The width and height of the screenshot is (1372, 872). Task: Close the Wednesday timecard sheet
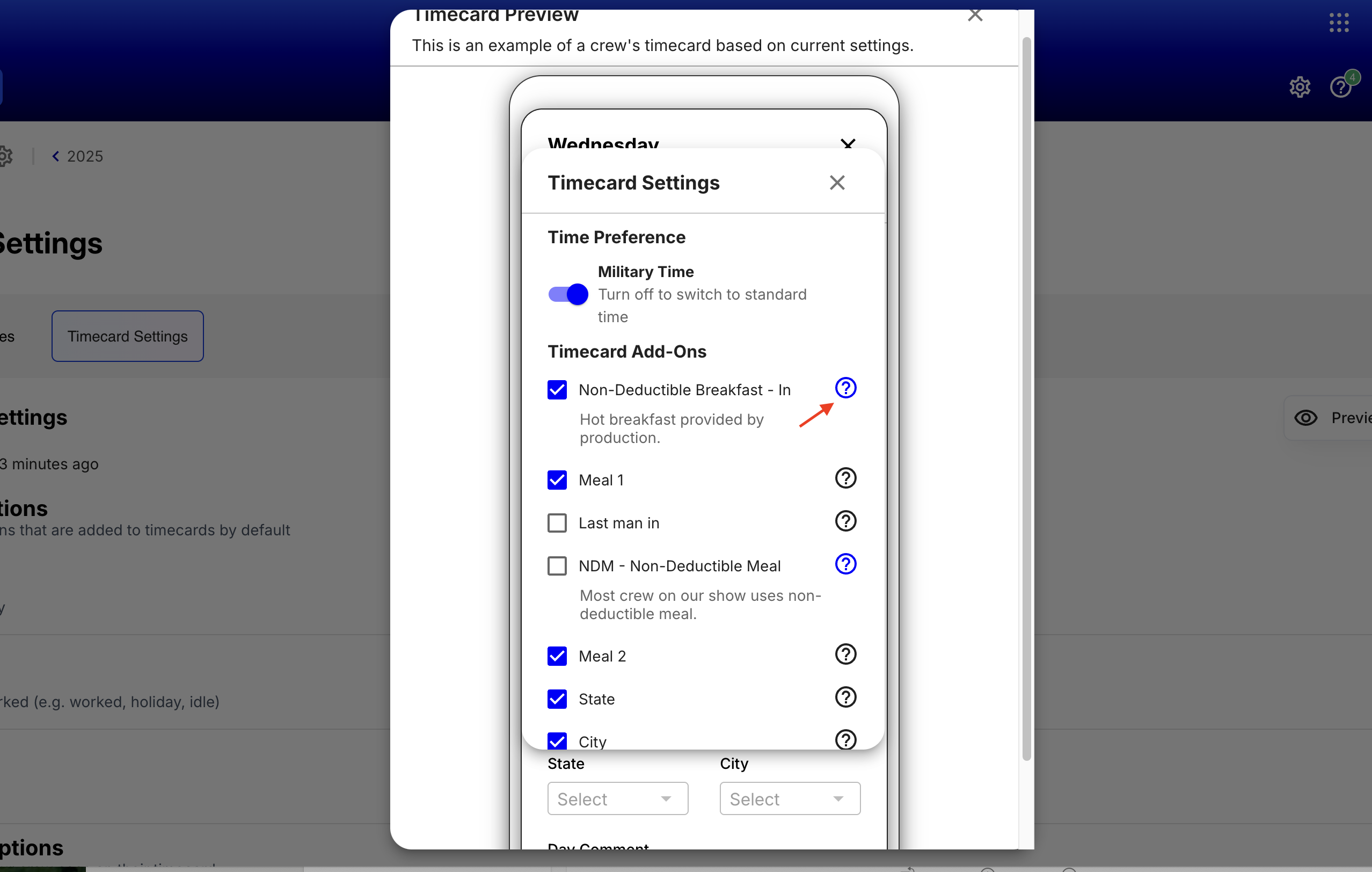click(x=848, y=143)
